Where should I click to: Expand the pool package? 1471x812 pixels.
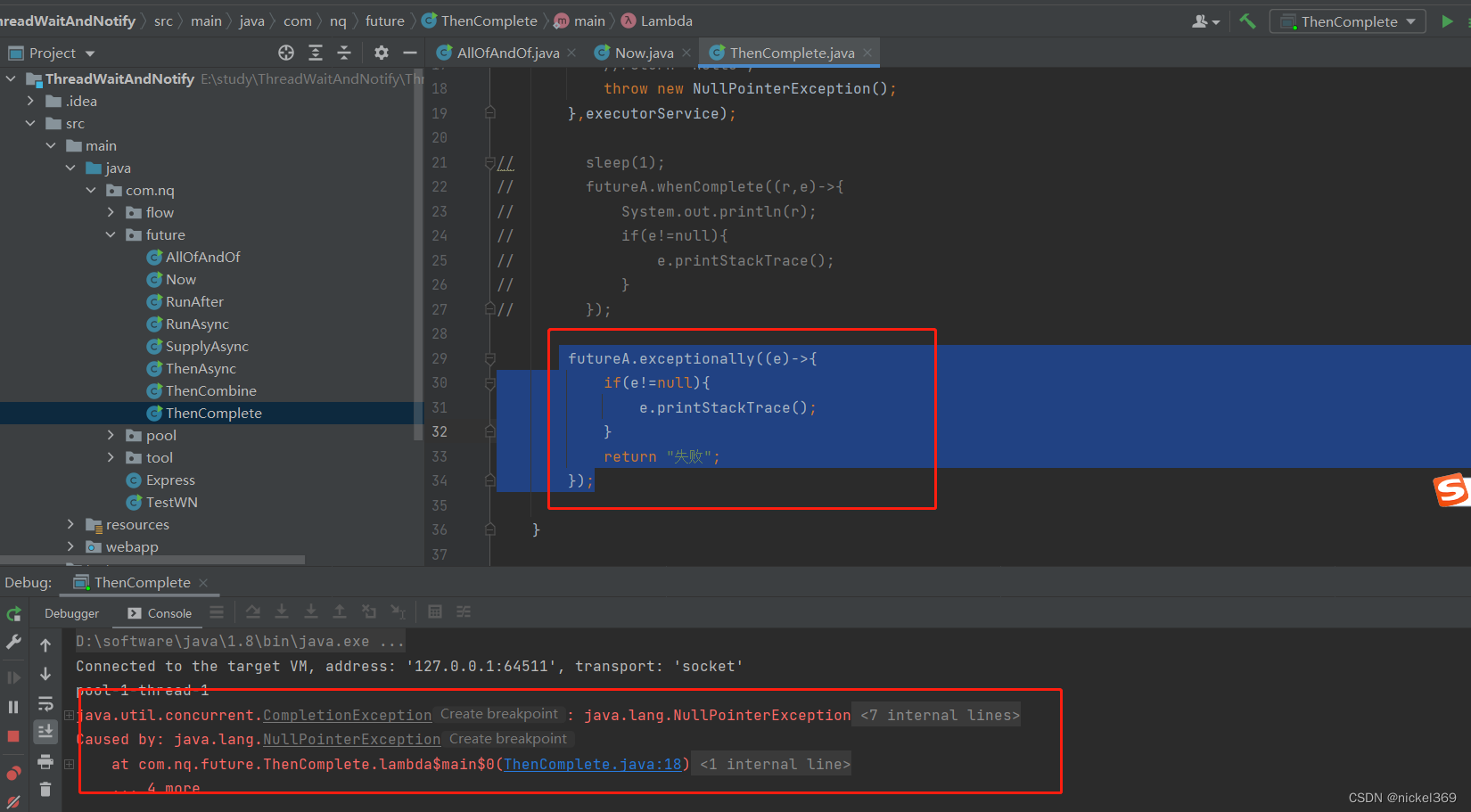(111, 436)
